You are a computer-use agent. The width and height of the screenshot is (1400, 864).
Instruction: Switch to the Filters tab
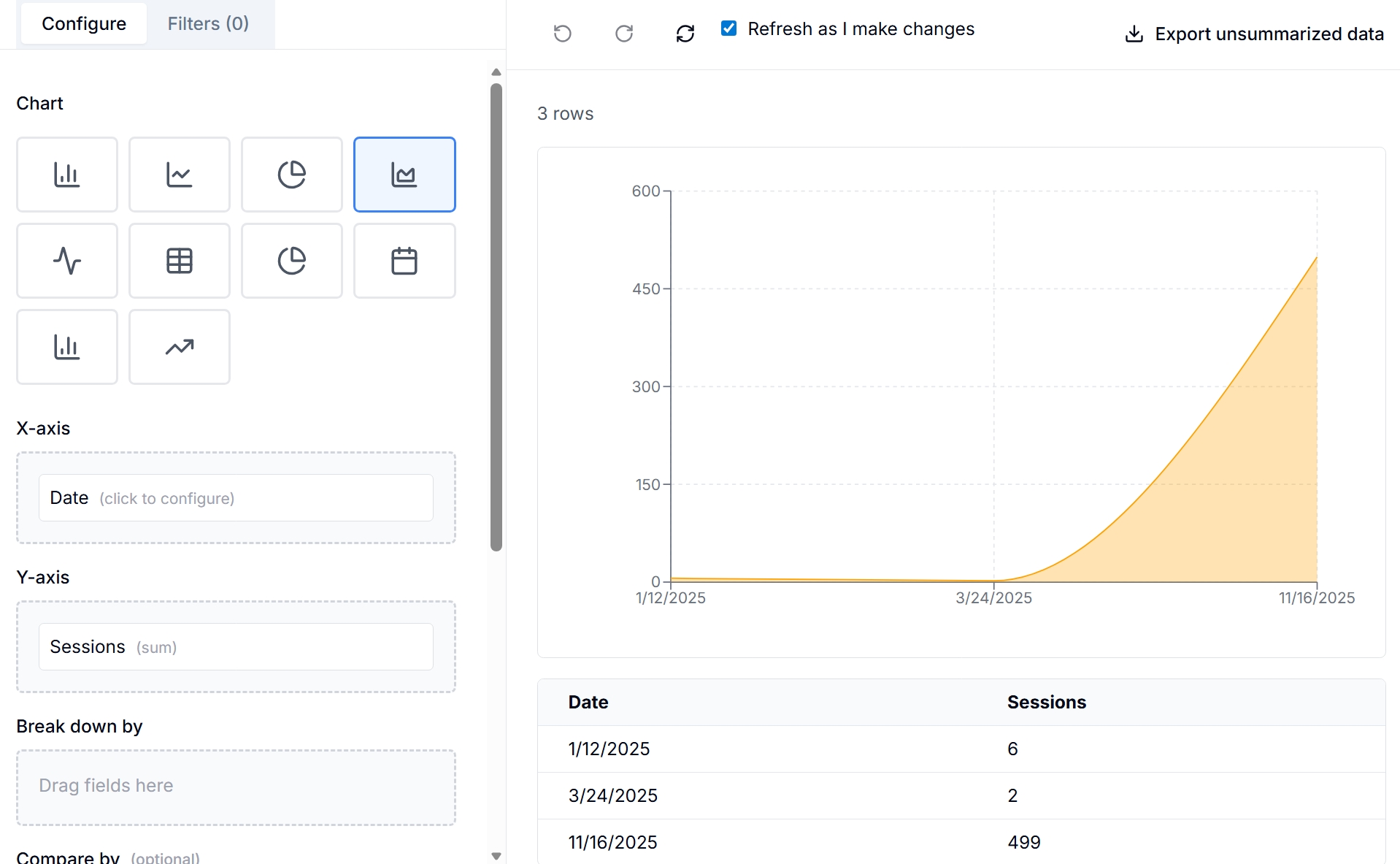click(209, 23)
